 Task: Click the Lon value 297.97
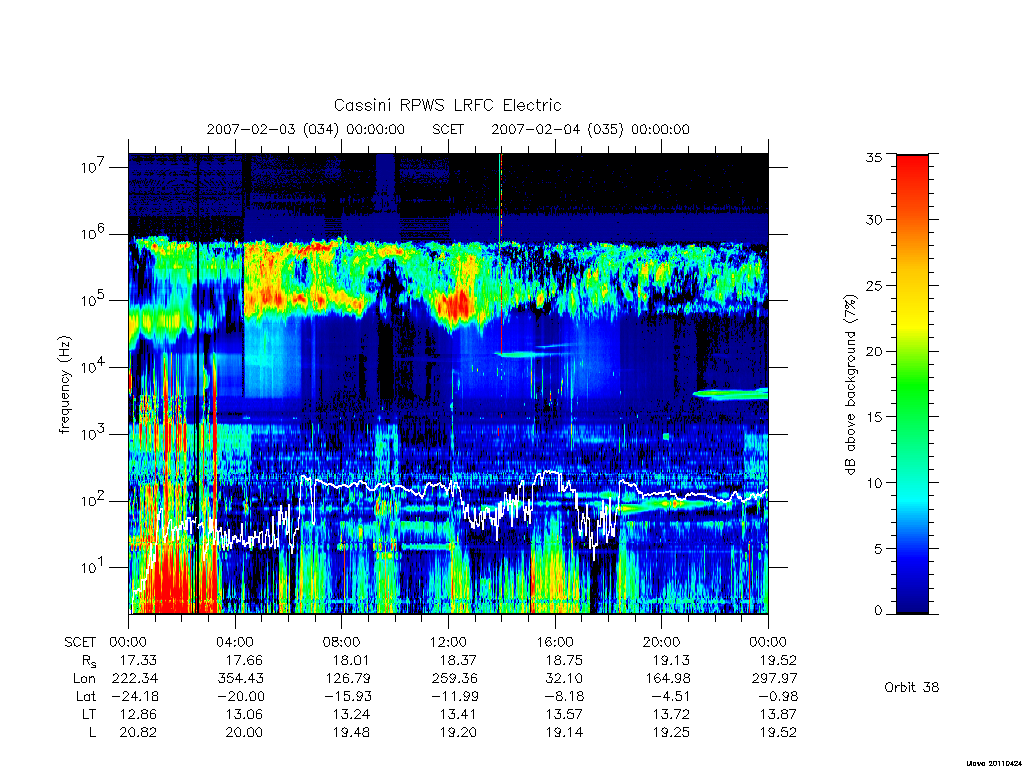click(774, 679)
